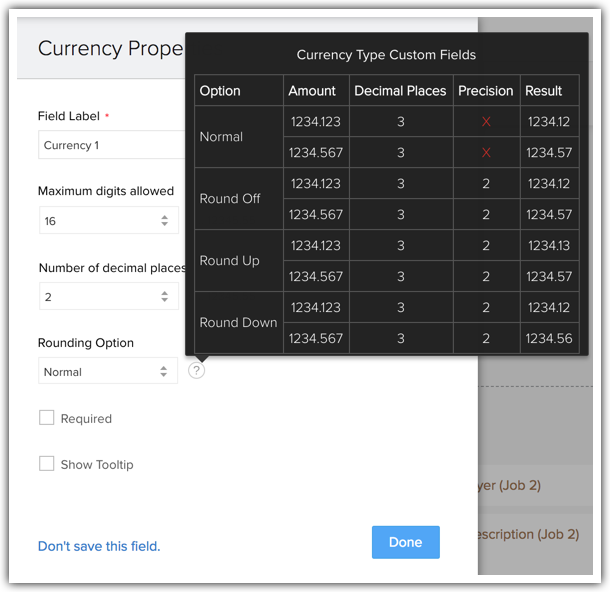Click the Option column header in the tooltip table
Viewport: 610px width, 592px height.
[220, 90]
